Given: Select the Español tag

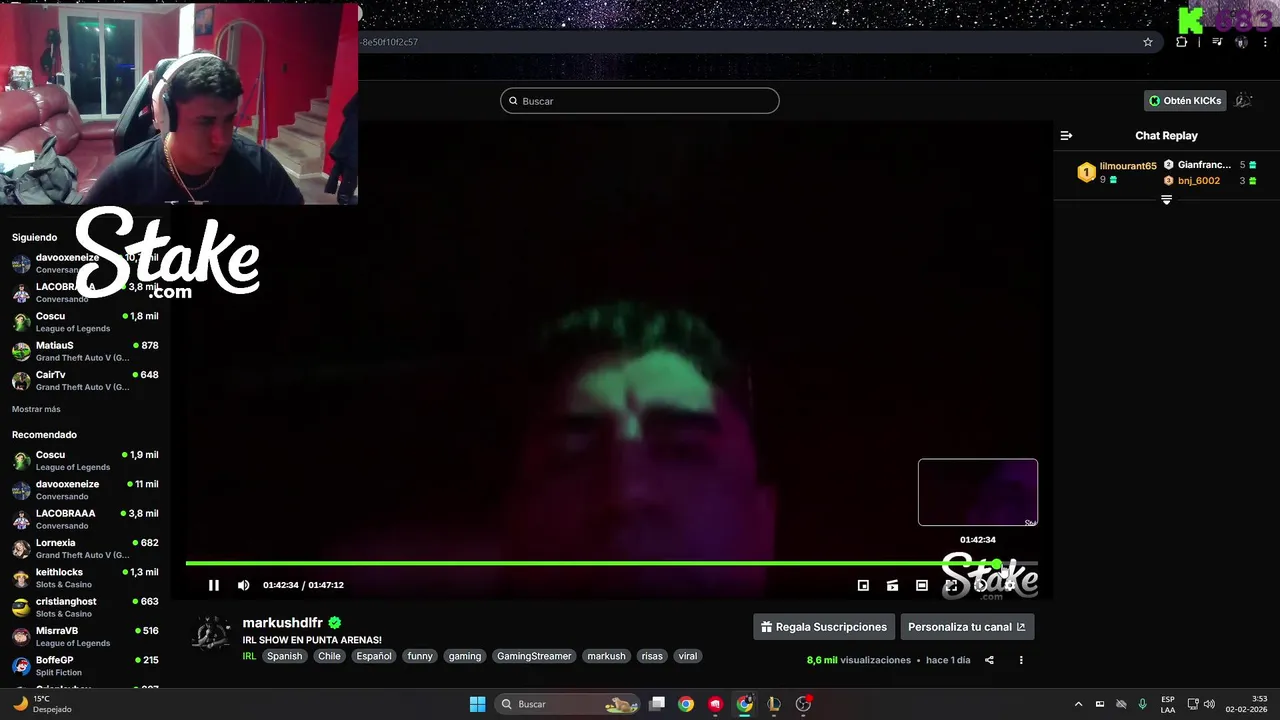Looking at the screenshot, I should (374, 656).
